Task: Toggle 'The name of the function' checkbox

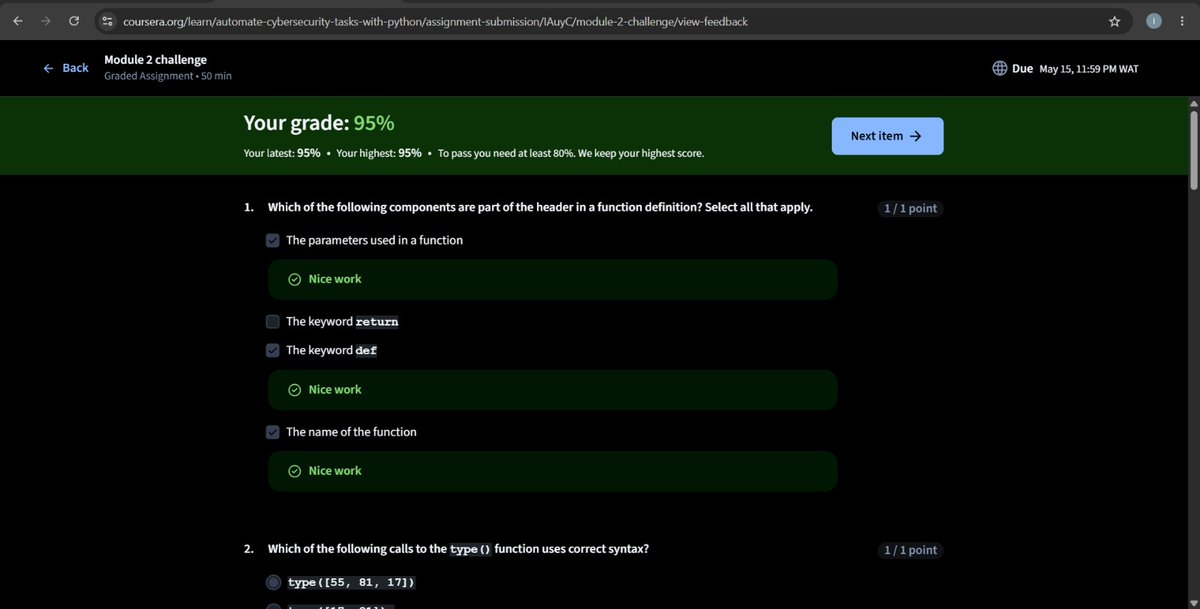Action: (273, 432)
